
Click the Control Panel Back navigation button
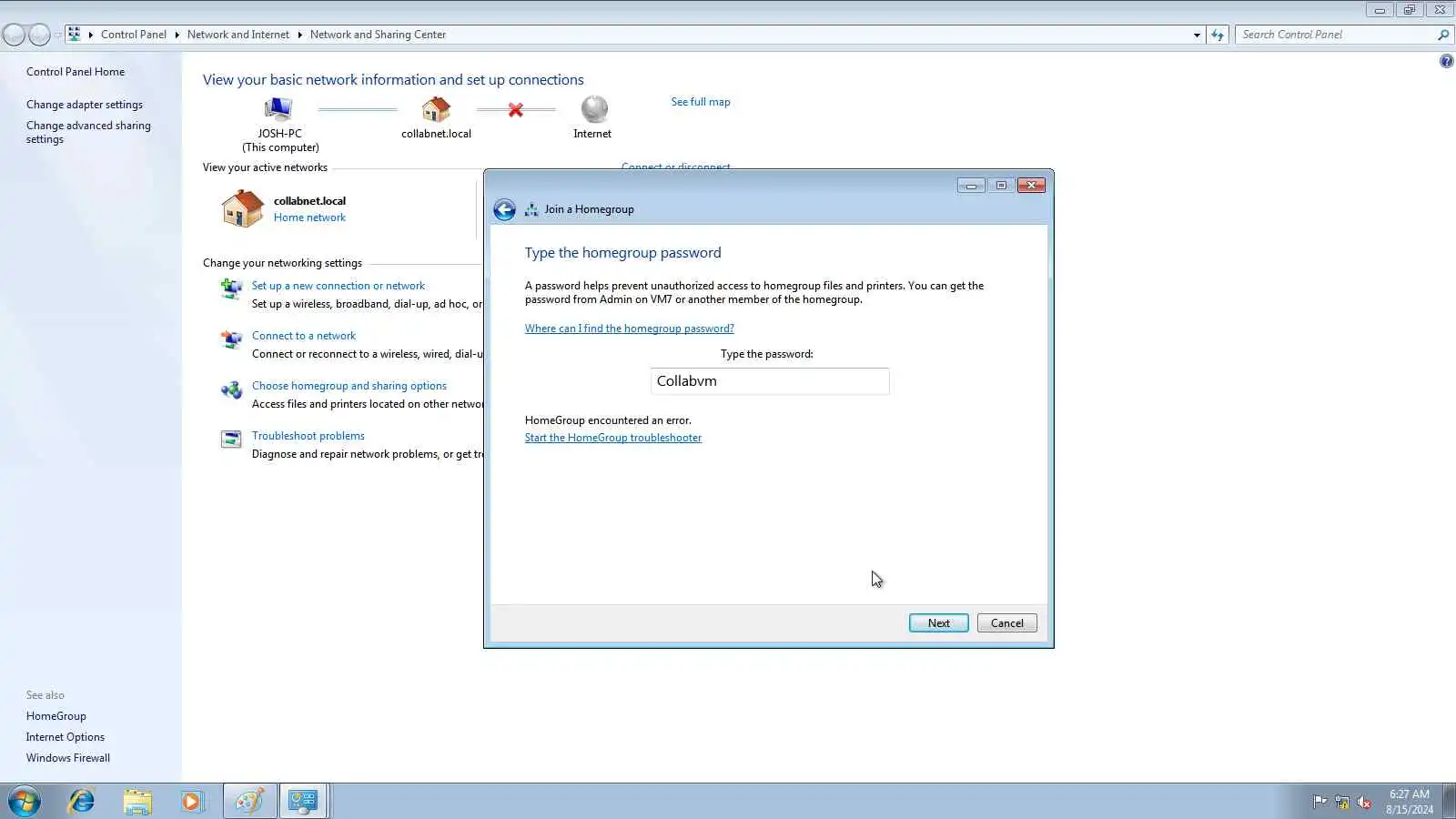click(14, 35)
